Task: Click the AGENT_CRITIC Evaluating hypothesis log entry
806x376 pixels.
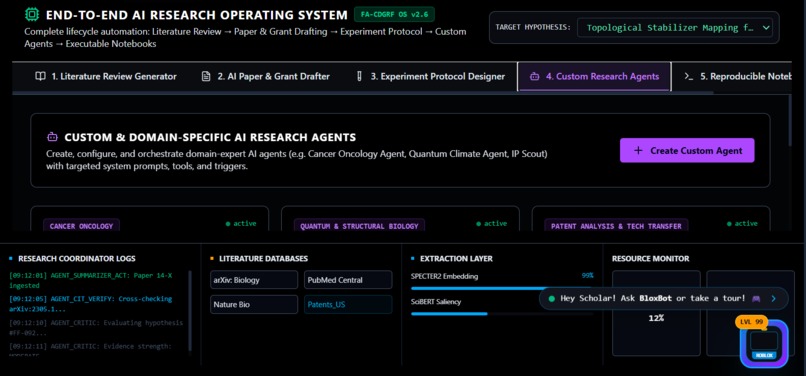Action: tap(96, 328)
